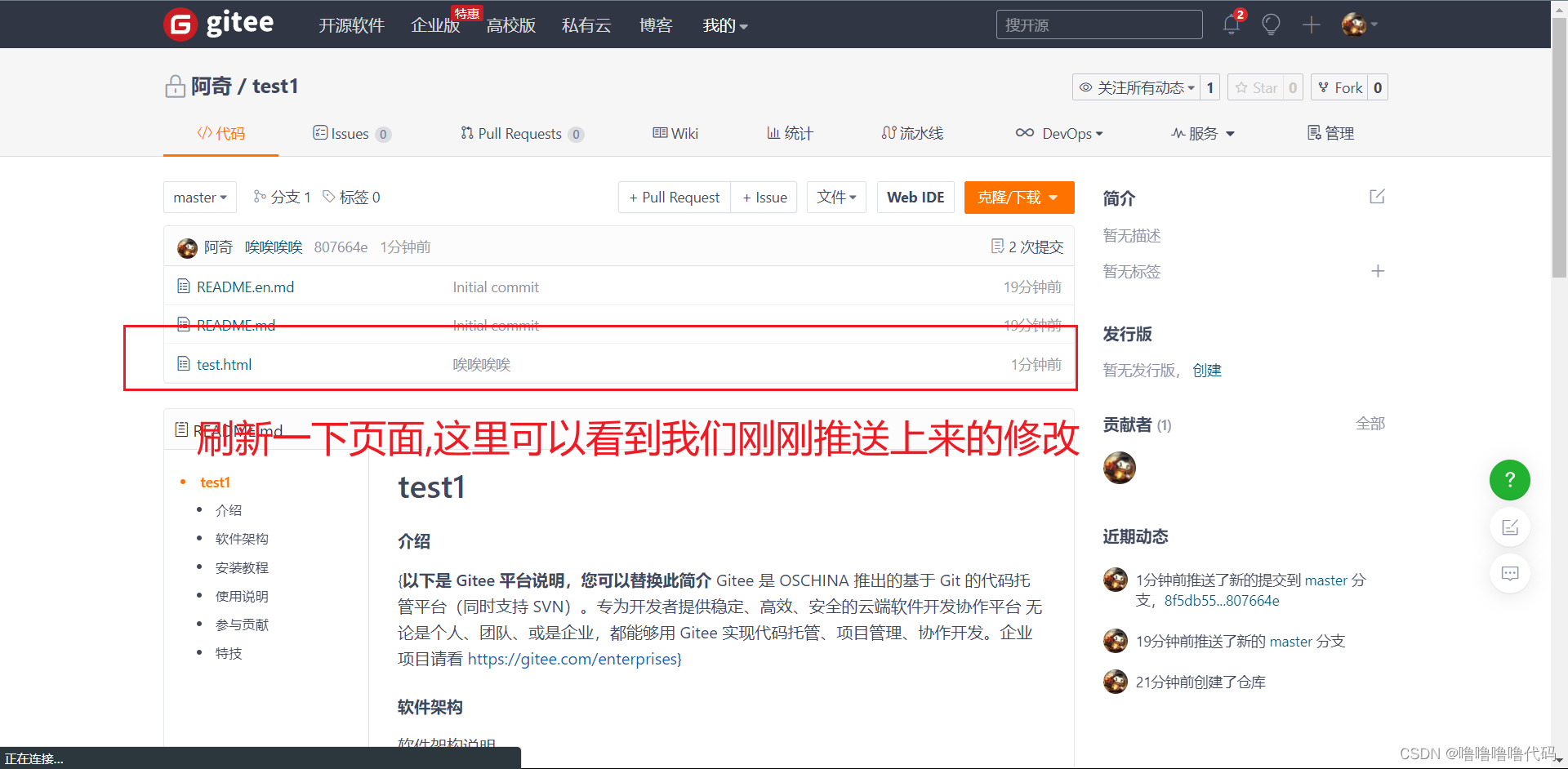Click the green help question mark button
Viewport: 1568px width, 769px height.
pyautogui.click(x=1509, y=480)
